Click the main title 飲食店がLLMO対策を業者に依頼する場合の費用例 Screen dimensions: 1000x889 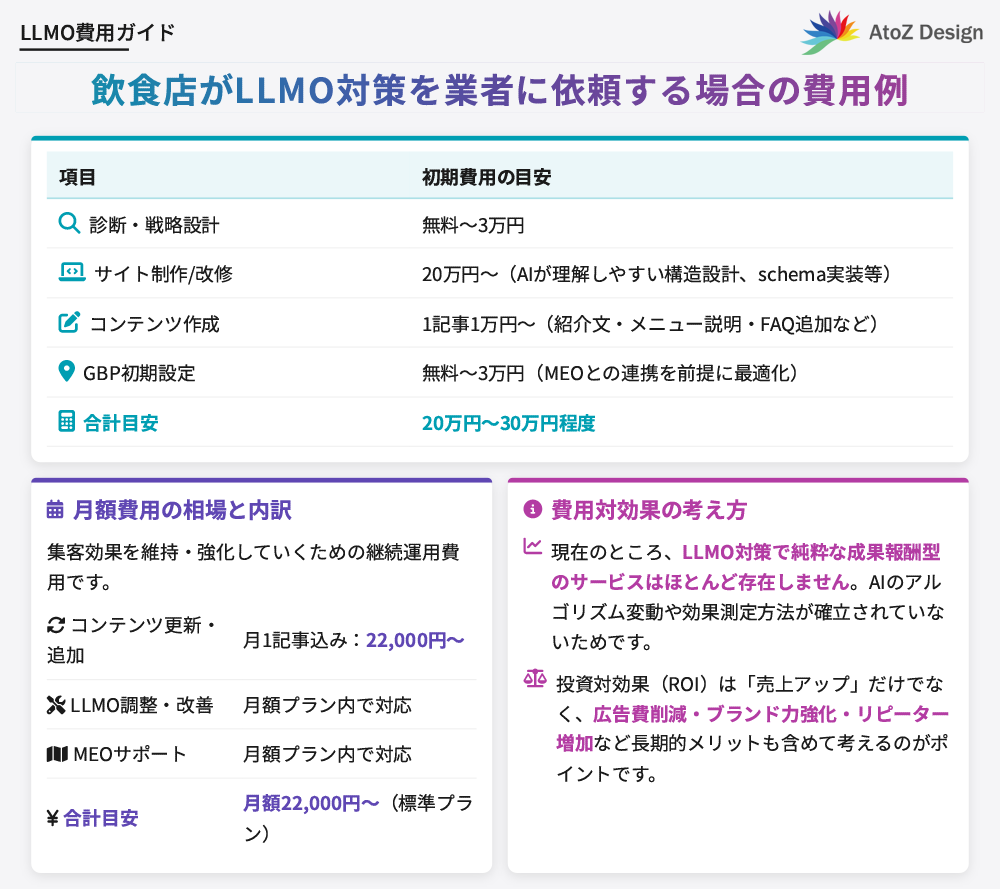[x=500, y=90]
